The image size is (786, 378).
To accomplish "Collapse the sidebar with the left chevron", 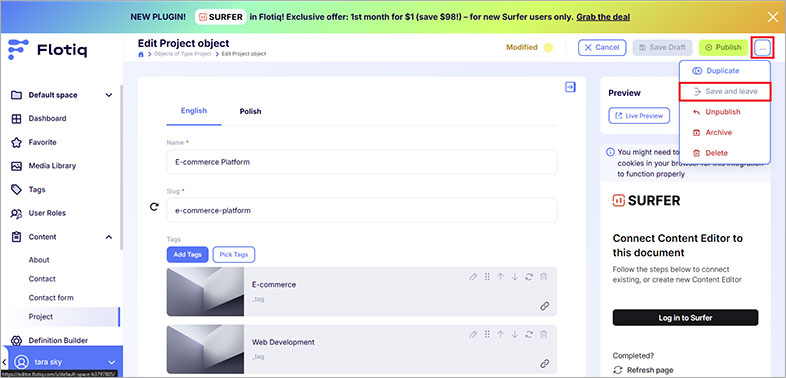I will 4,362.
